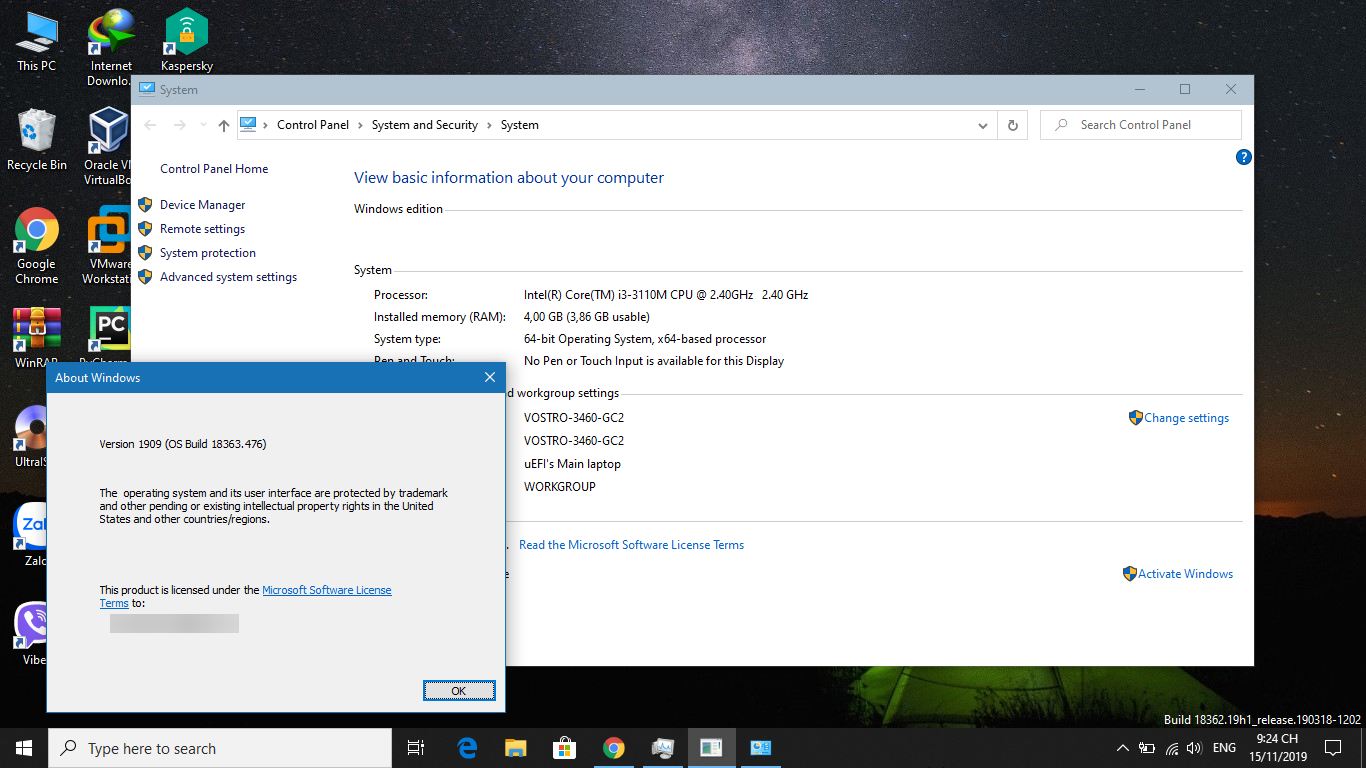Screen dimensions: 1366x768
Task: Open Remote settings link
Action: point(202,229)
